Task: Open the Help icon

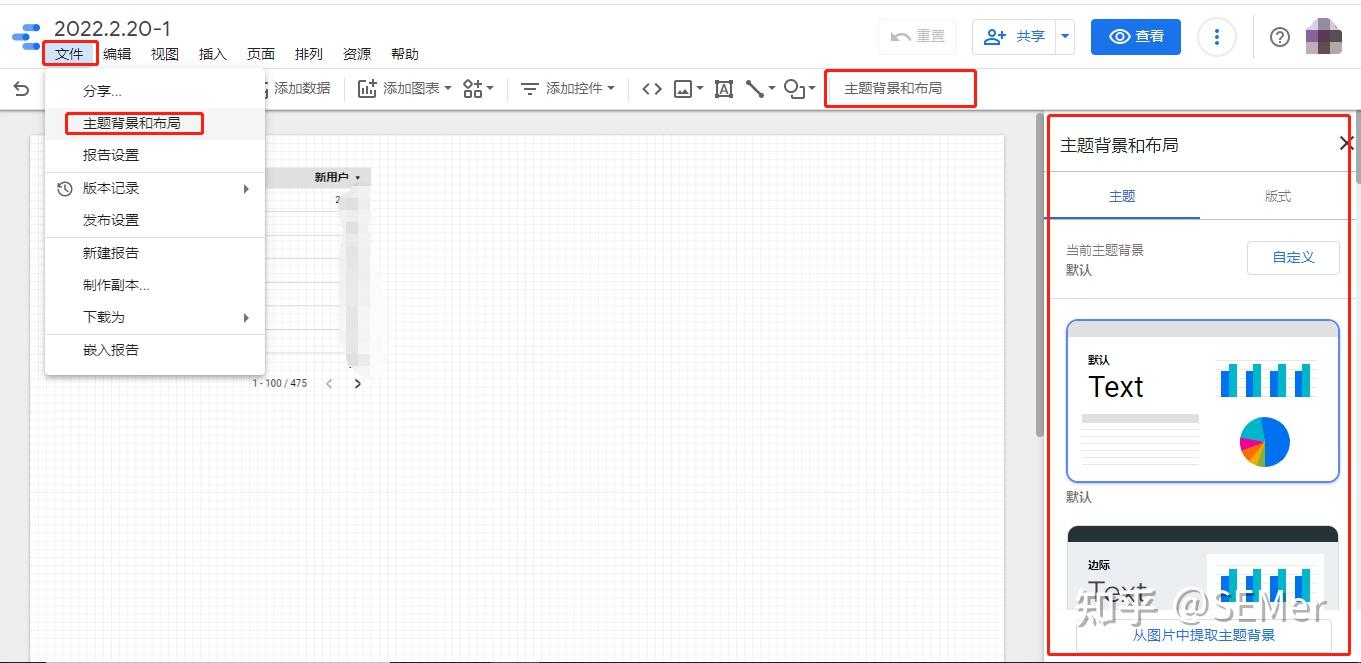Action: (x=1279, y=36)
